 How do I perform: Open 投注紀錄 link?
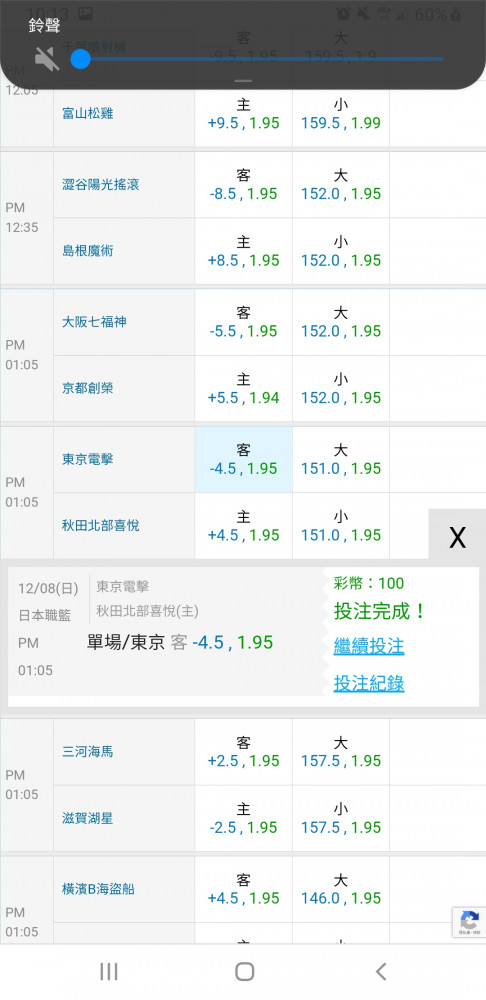tap(369, 683)
